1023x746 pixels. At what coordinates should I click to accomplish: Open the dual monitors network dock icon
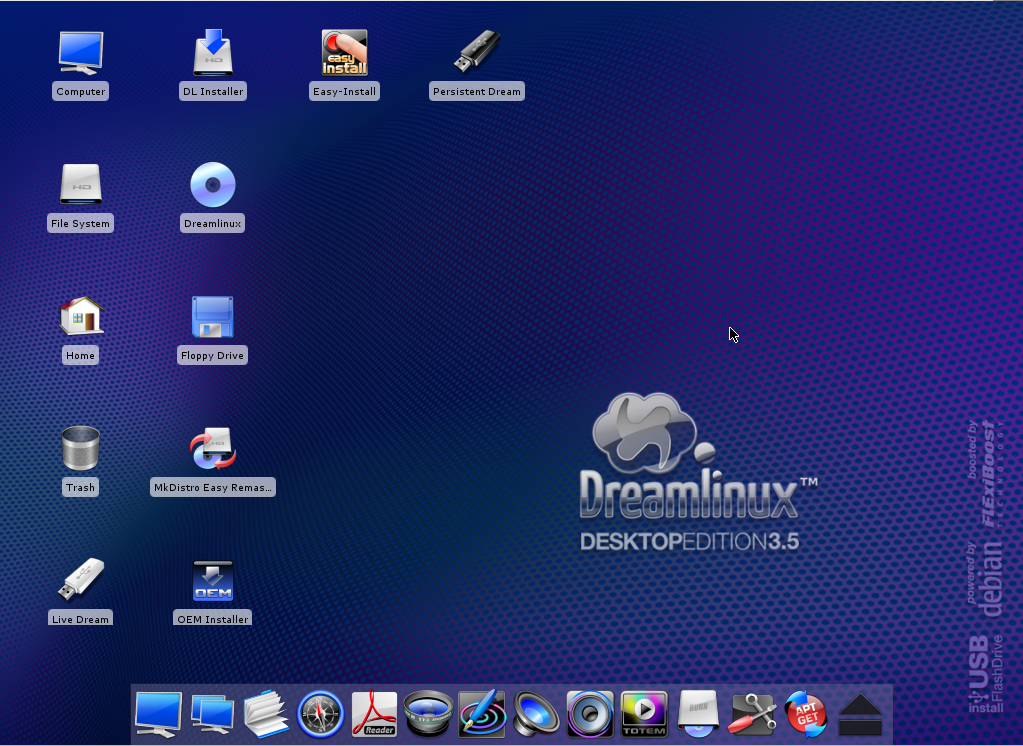212,714
